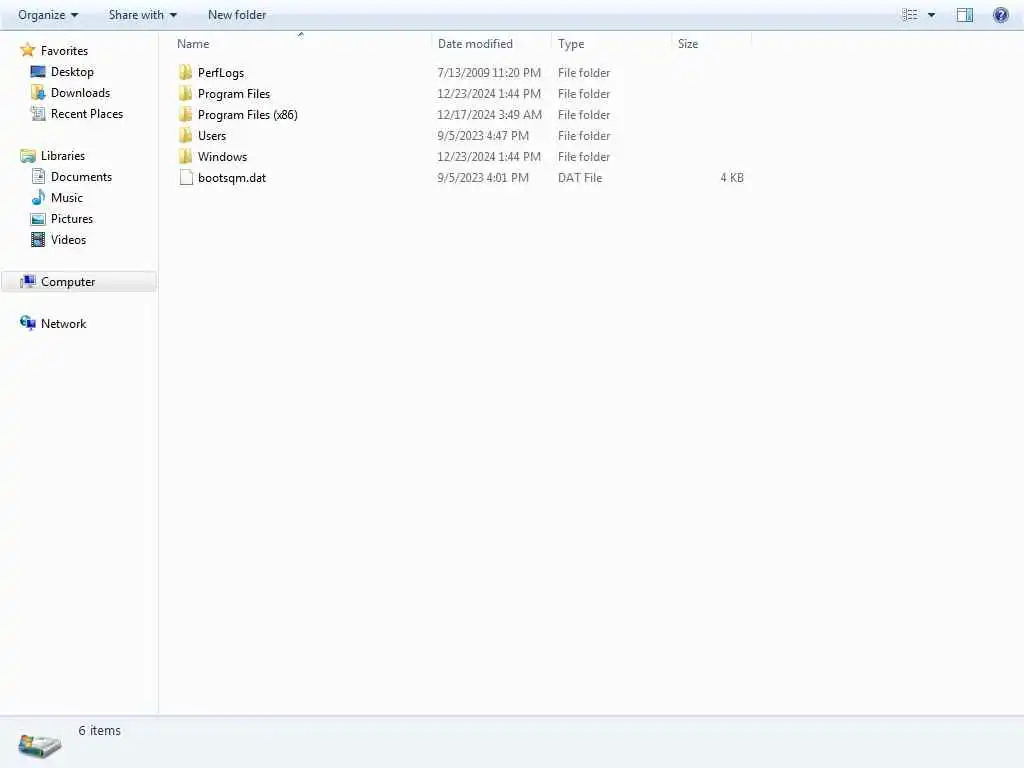Click the 4 KB size cell
Image resolution: width=1024 pixels, height=768 pixels.
[731, 178]
